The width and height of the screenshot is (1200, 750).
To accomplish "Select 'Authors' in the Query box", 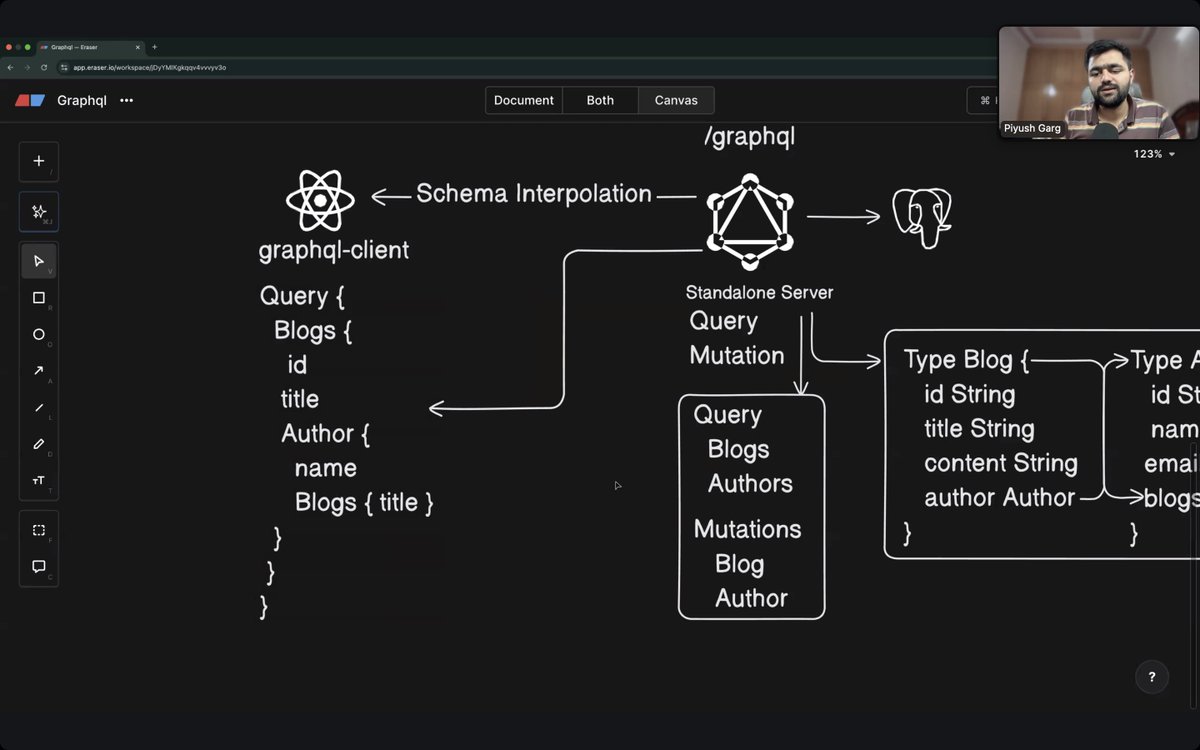I will point(750,484).
